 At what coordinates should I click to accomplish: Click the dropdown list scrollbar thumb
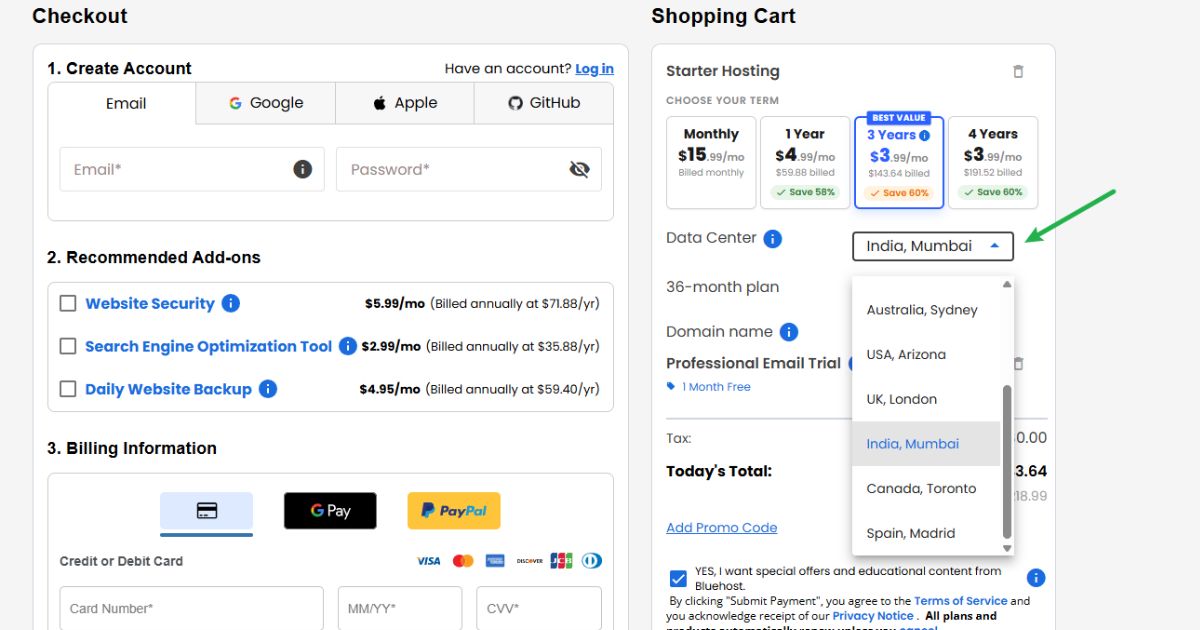1007,462
